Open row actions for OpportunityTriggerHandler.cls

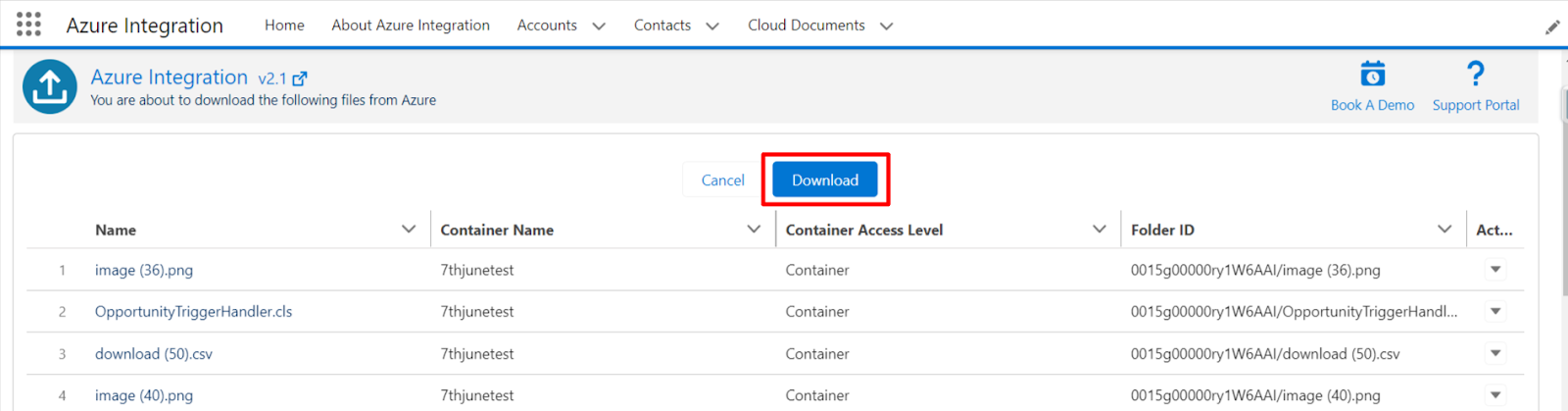1495,311
